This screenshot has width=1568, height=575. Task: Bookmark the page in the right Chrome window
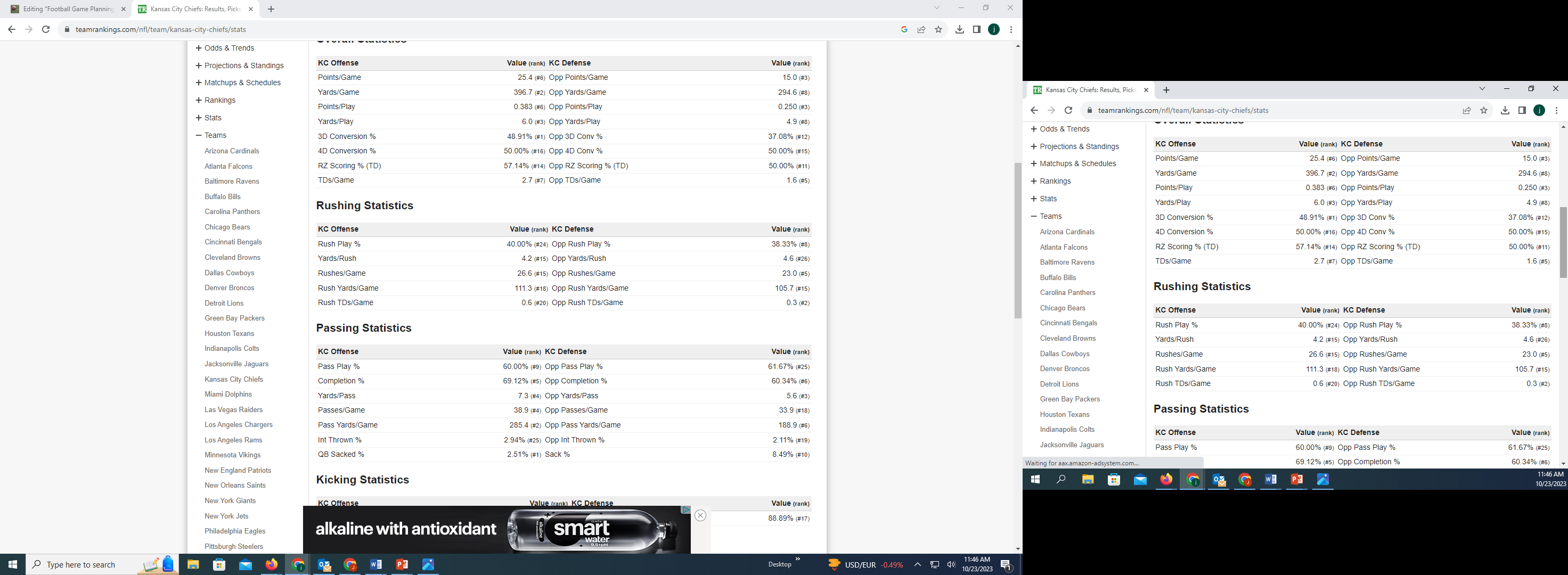tap(1484, 110)
